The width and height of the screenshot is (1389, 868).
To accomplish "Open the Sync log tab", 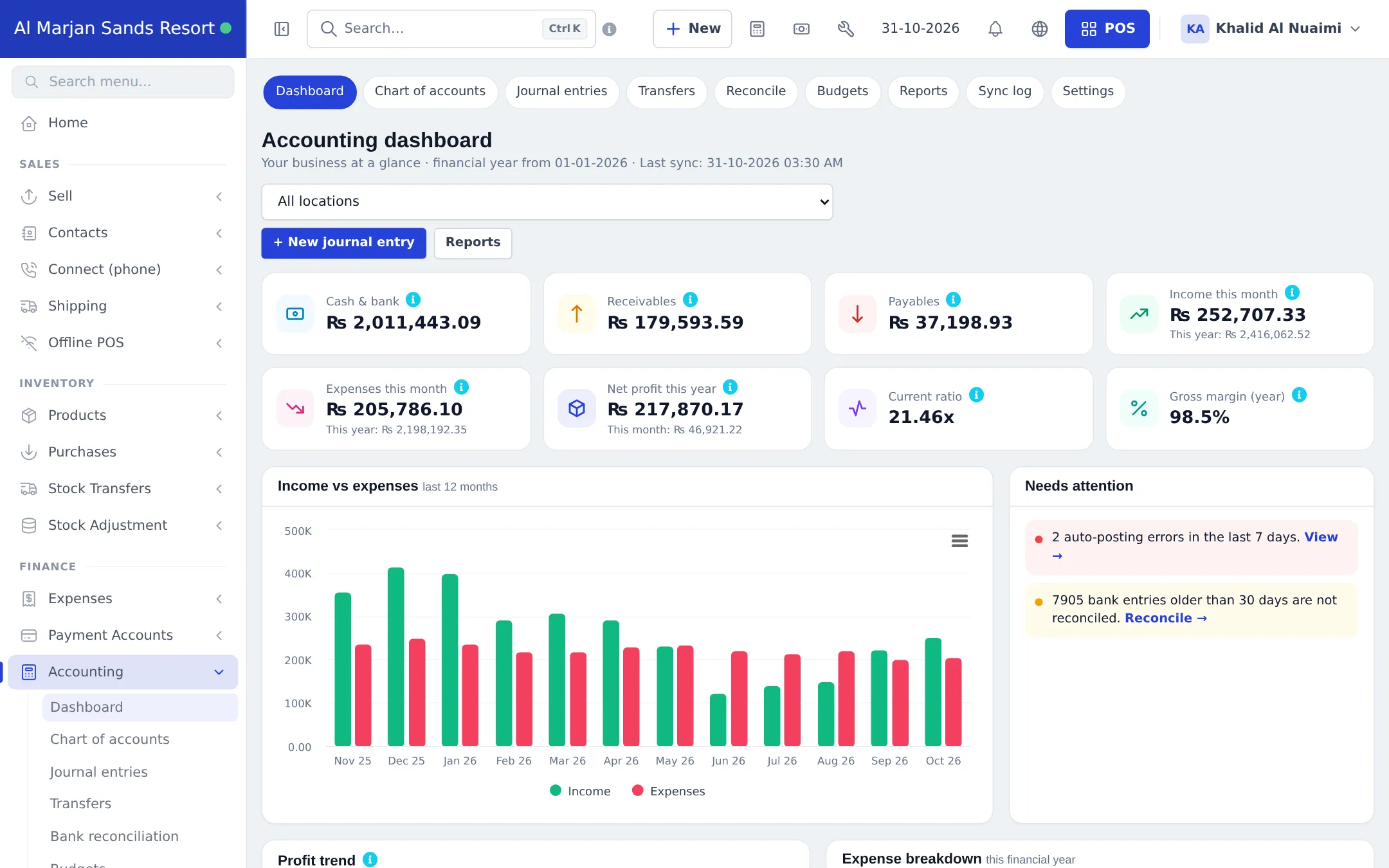I will (x=1004, y=91).
